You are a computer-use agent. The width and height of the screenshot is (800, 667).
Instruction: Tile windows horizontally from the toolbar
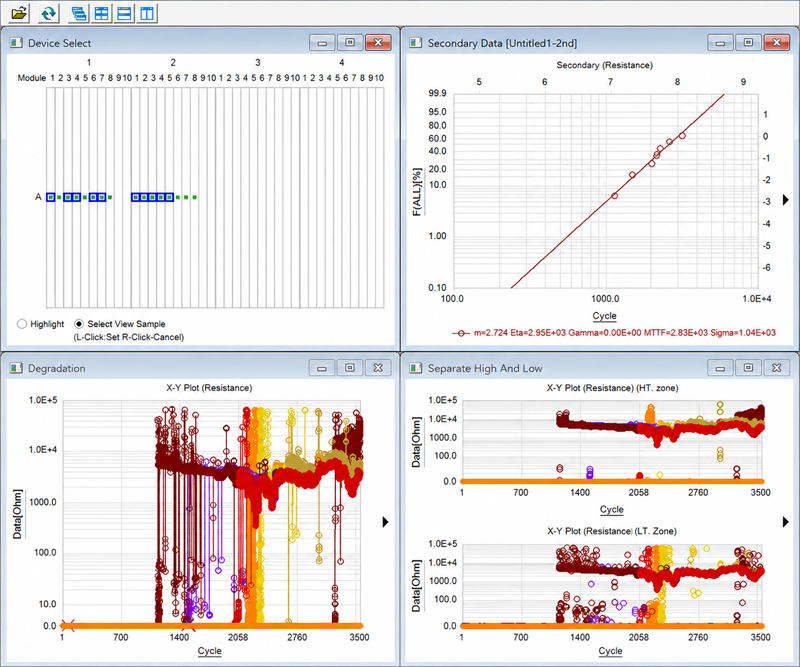(124, 13)
